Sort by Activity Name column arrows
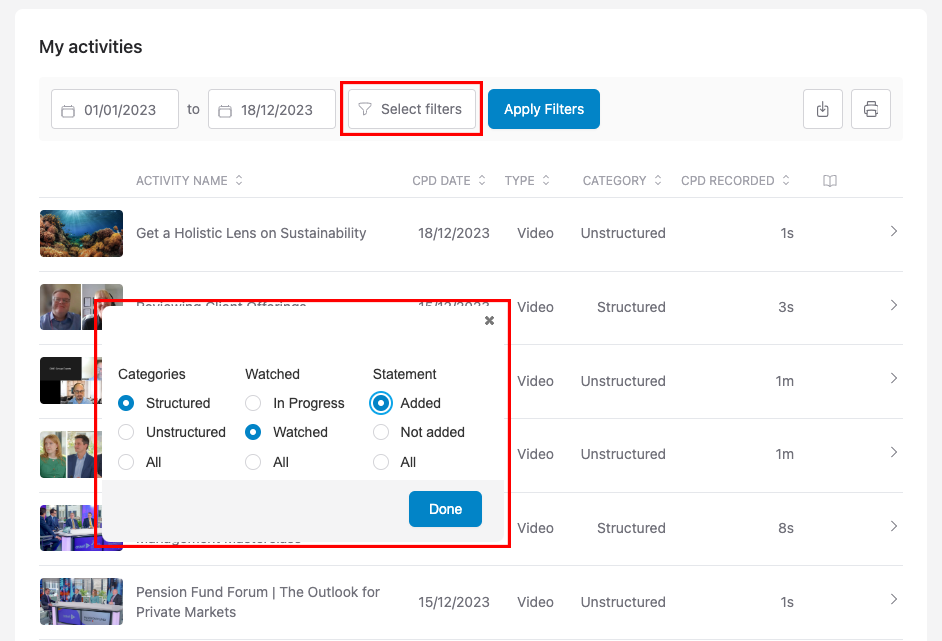942x641 pixels. (x=239, y=181)
